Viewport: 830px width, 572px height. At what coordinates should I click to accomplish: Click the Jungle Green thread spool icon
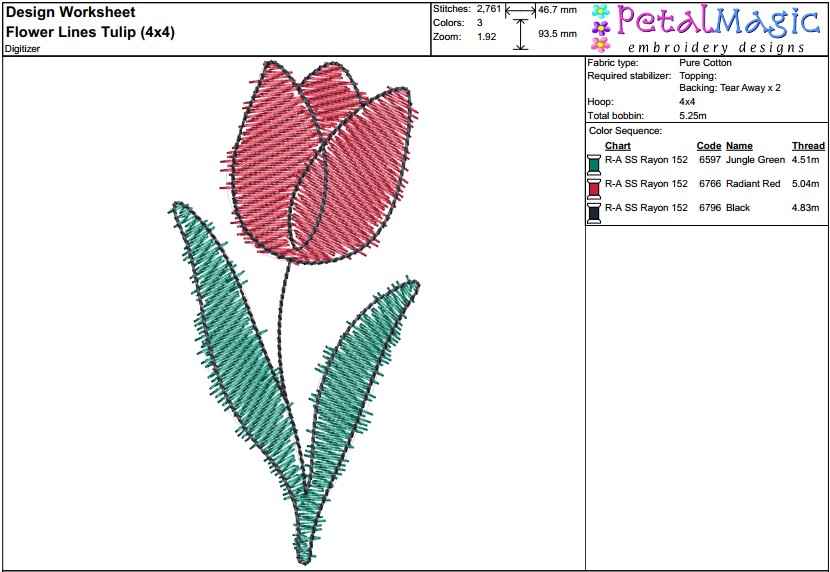click(594, 164)
